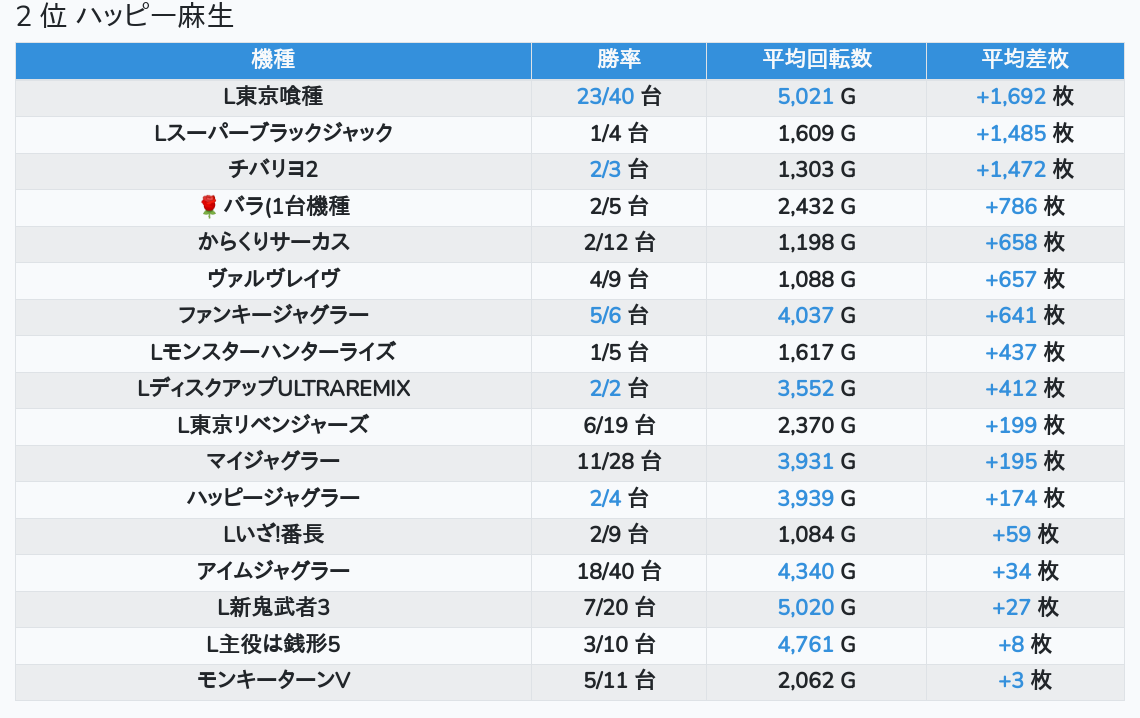Sort table by 機種 column header
This screenshot has width=1140, height=718.
[273, 60]
